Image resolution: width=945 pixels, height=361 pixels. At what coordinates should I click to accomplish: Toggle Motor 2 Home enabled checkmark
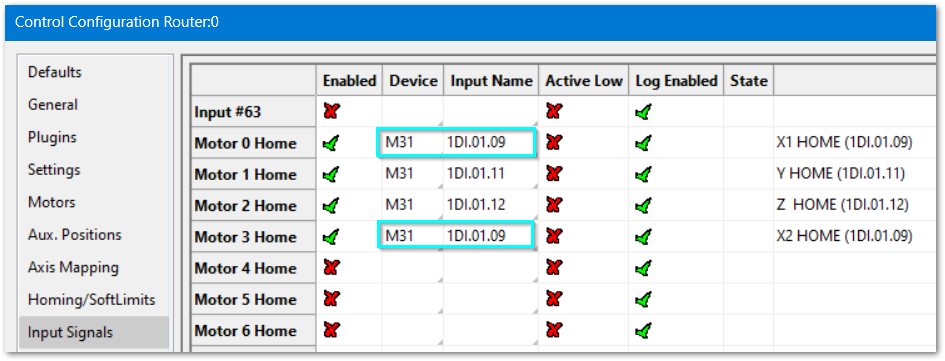[330, 206]
